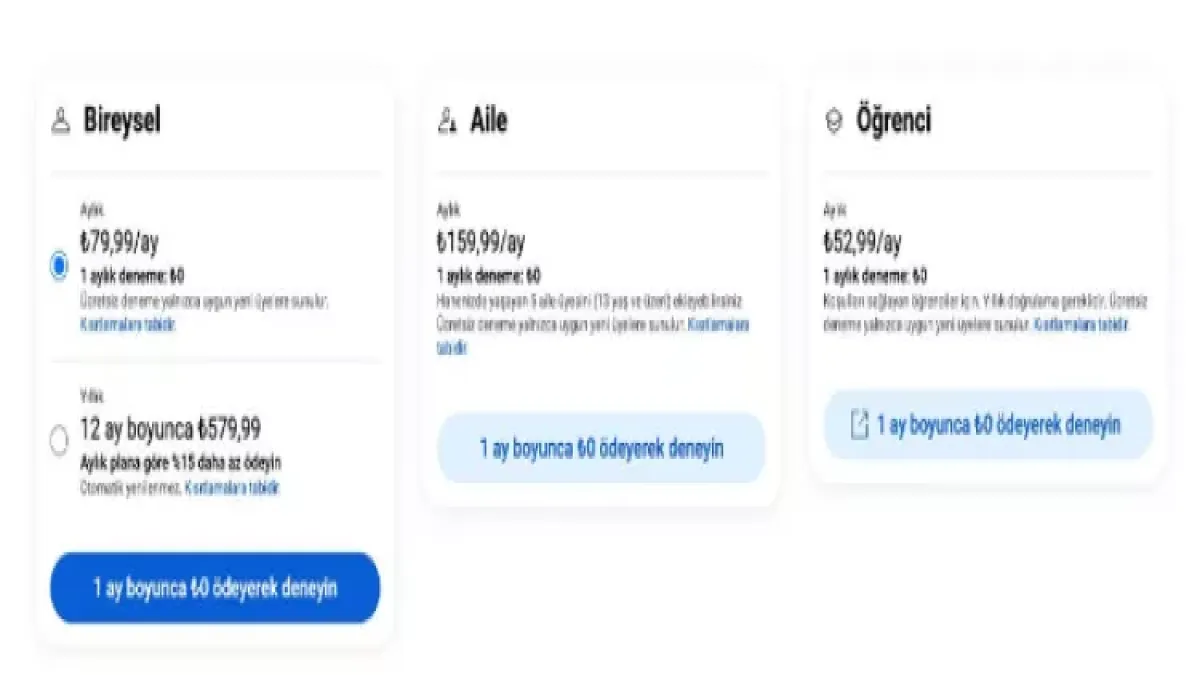
Task: Click the external-link icon in Öğrenci button
Action: 858,424
